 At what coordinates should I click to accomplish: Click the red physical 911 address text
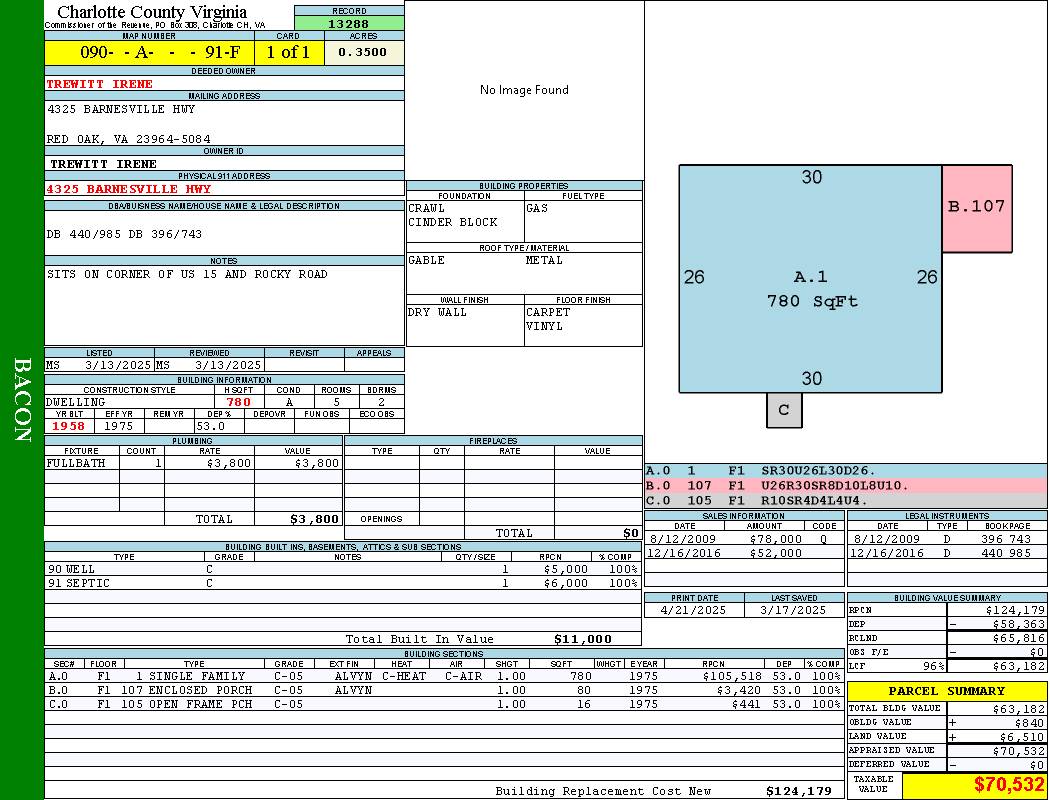[128, 189]
